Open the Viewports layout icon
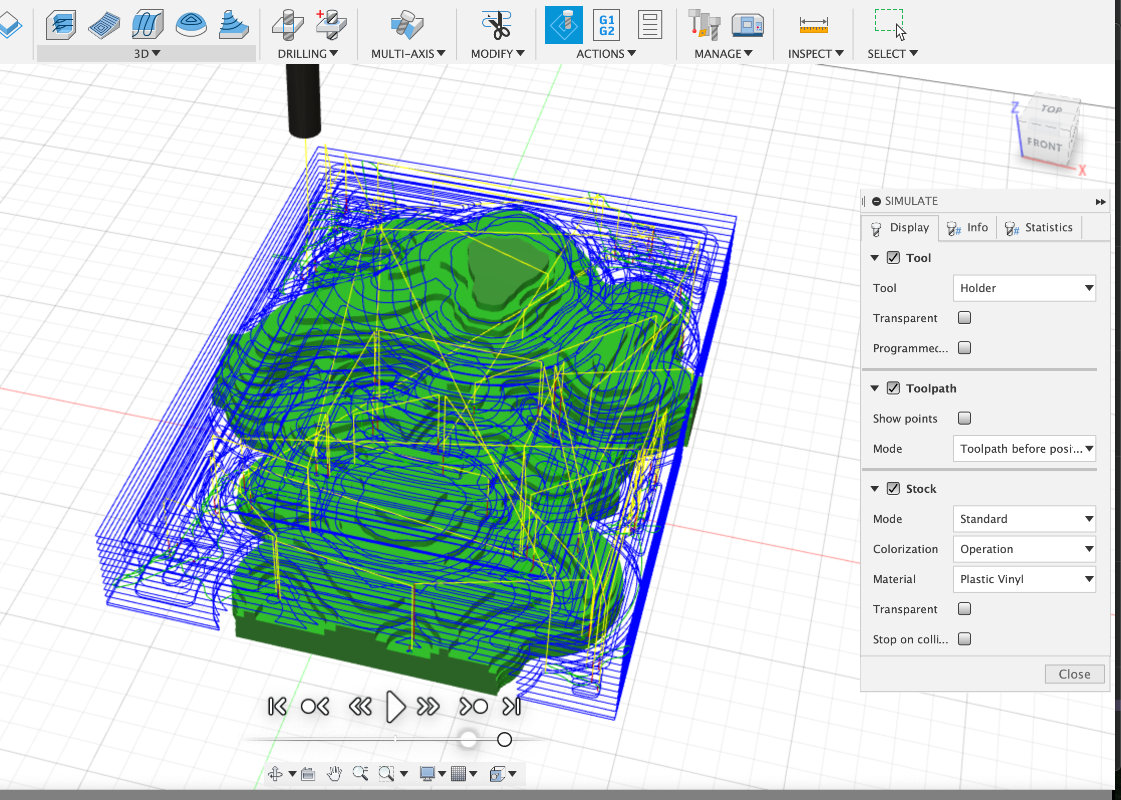The height and width of the screenshot is (800, 1121). pyautogui.click(x=497, y=774)
